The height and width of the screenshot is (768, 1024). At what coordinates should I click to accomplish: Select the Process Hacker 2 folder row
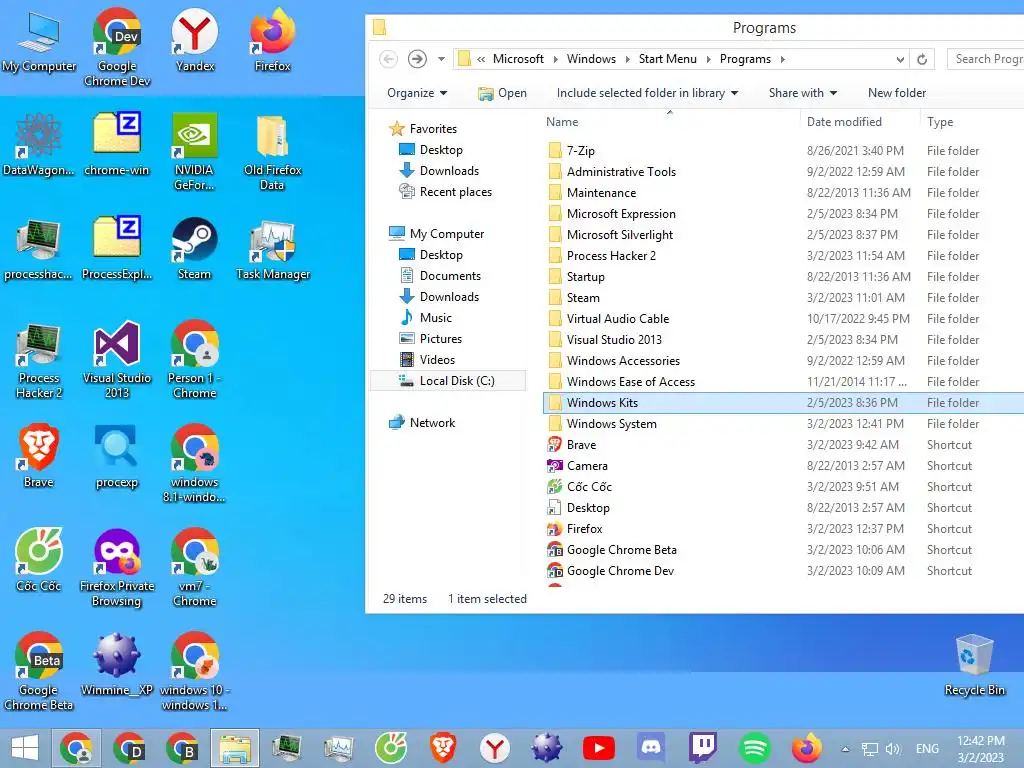[x=783, y=255]
